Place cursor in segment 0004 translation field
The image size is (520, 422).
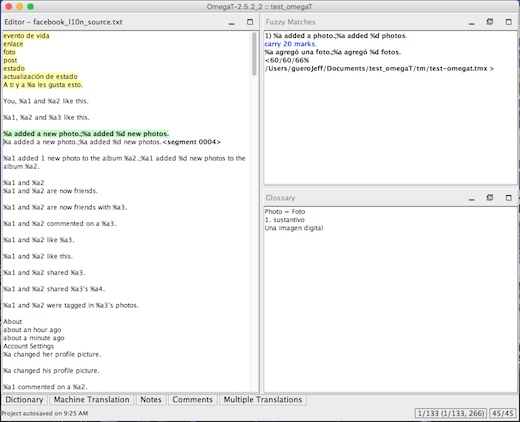click(82, 142)
